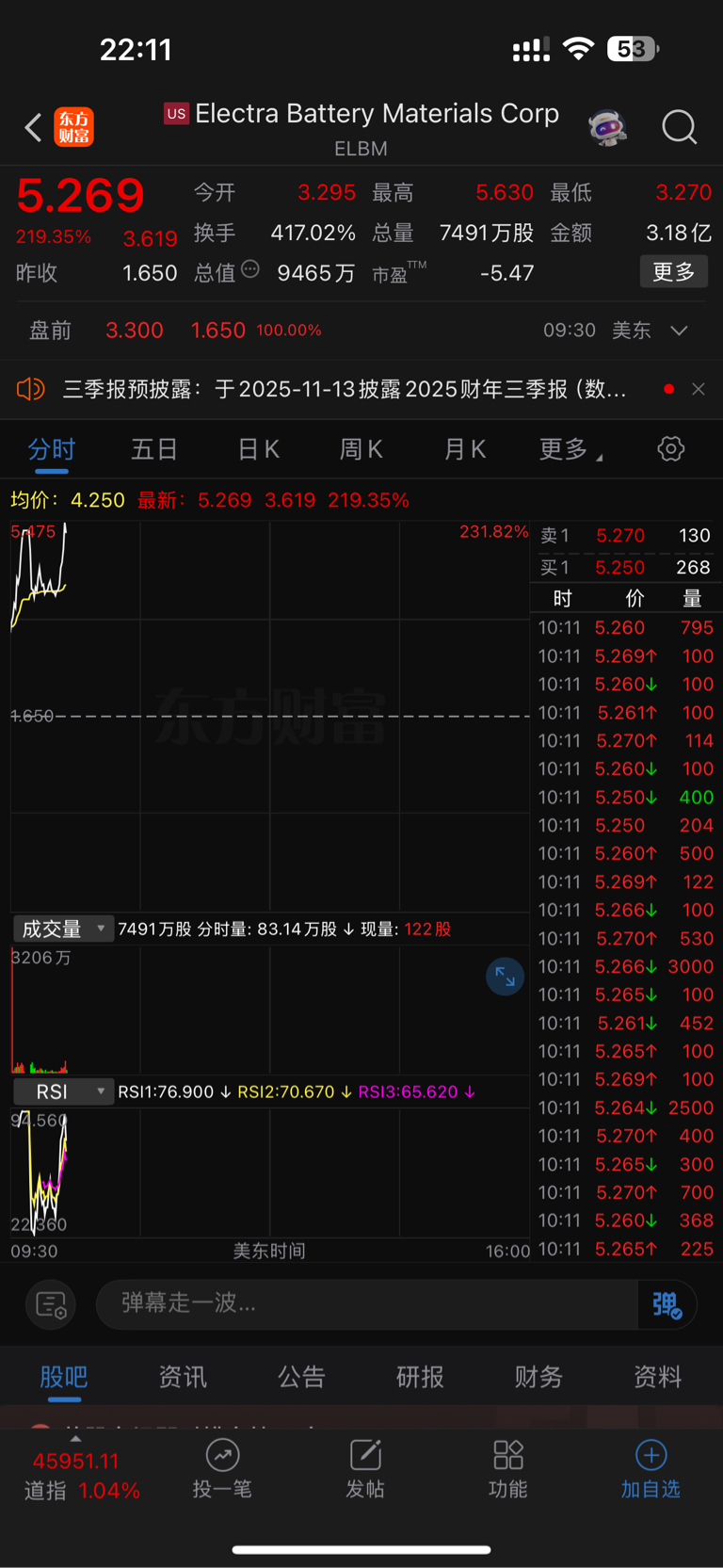Viewport: 723px width, 1568px height.
Task: Tap the speaker announcement icon
Action: [31, 389]
